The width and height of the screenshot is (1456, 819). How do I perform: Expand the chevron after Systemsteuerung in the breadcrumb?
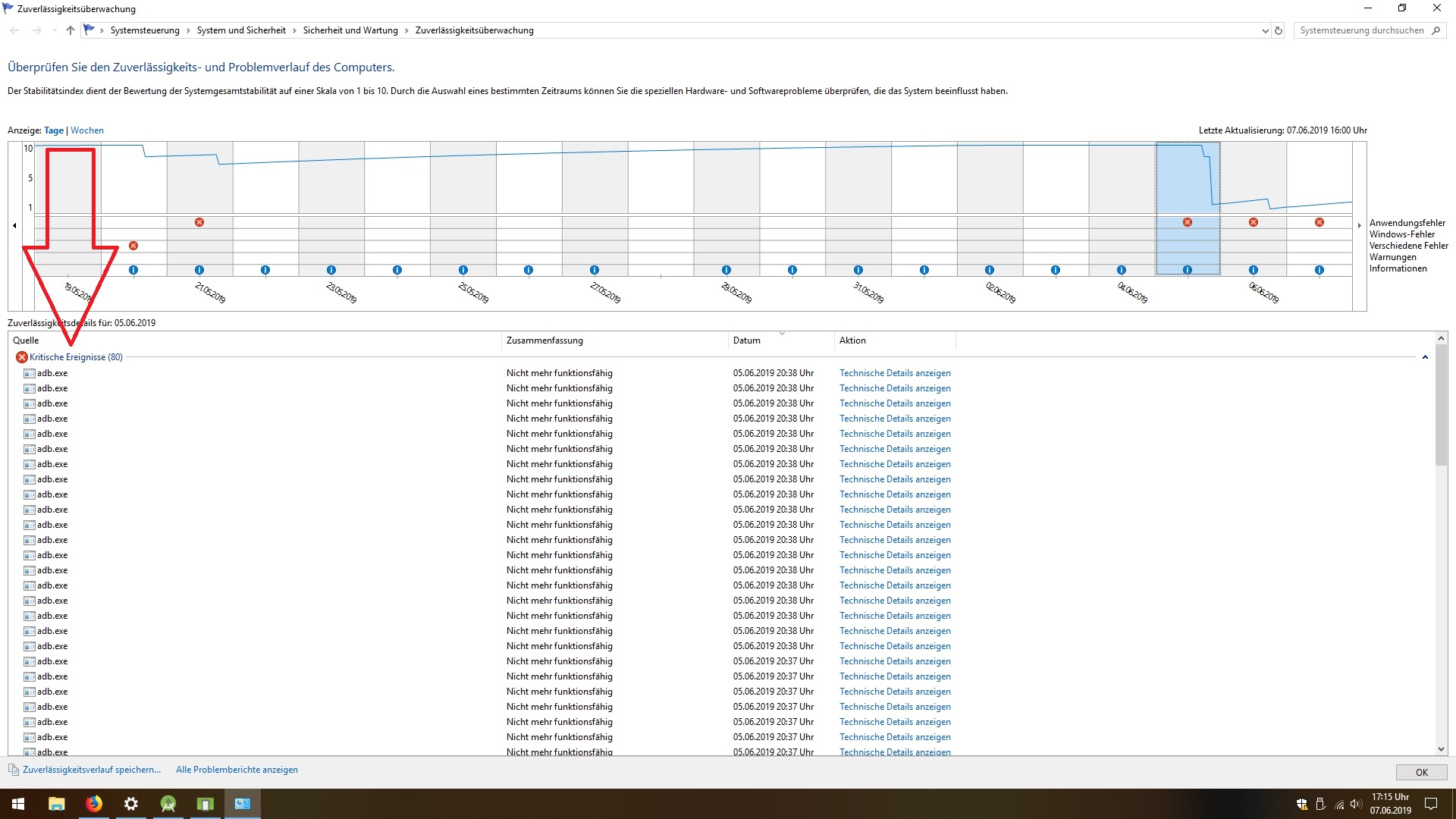click(189, 30)
